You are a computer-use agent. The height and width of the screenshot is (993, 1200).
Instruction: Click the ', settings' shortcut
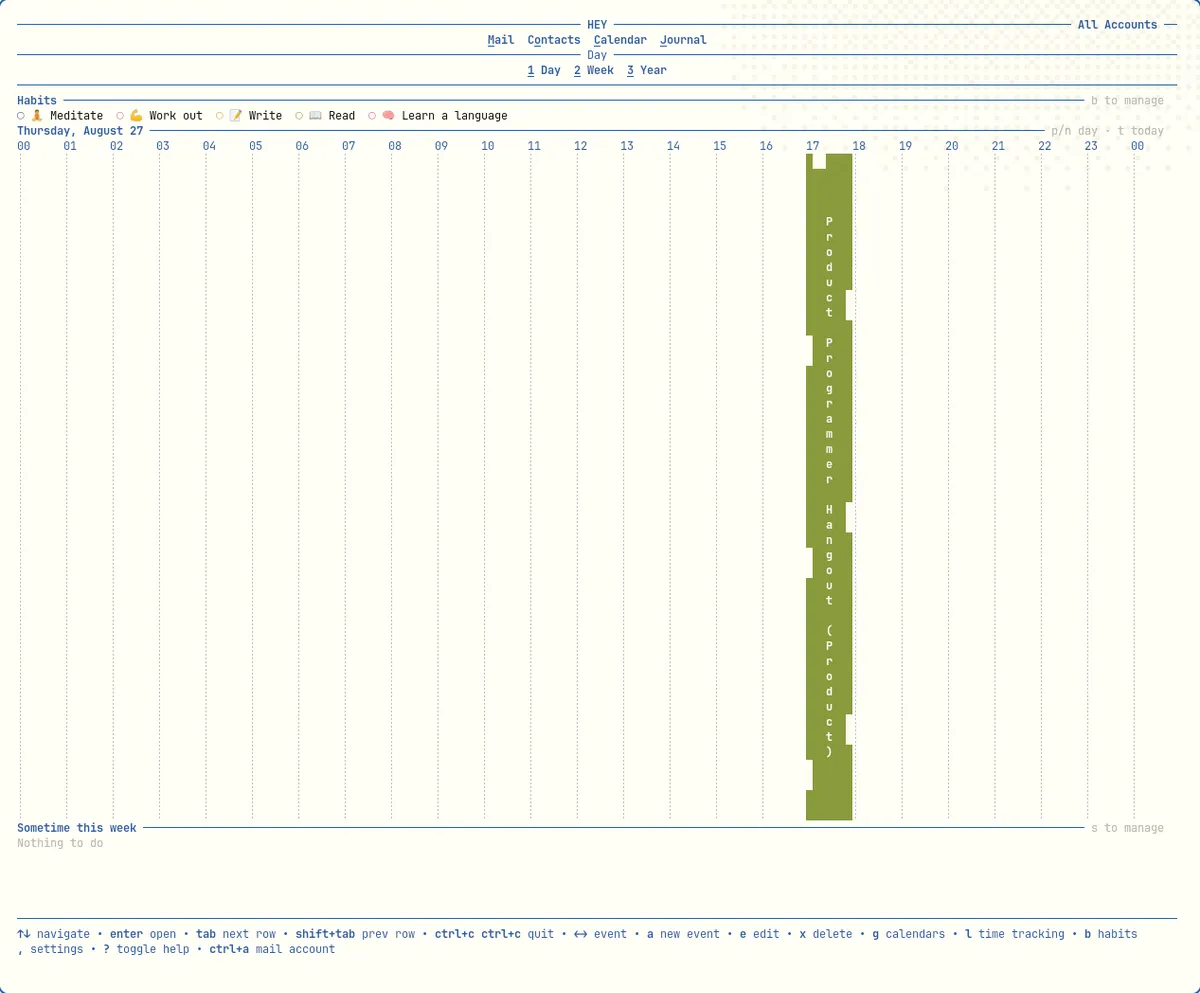50,949
